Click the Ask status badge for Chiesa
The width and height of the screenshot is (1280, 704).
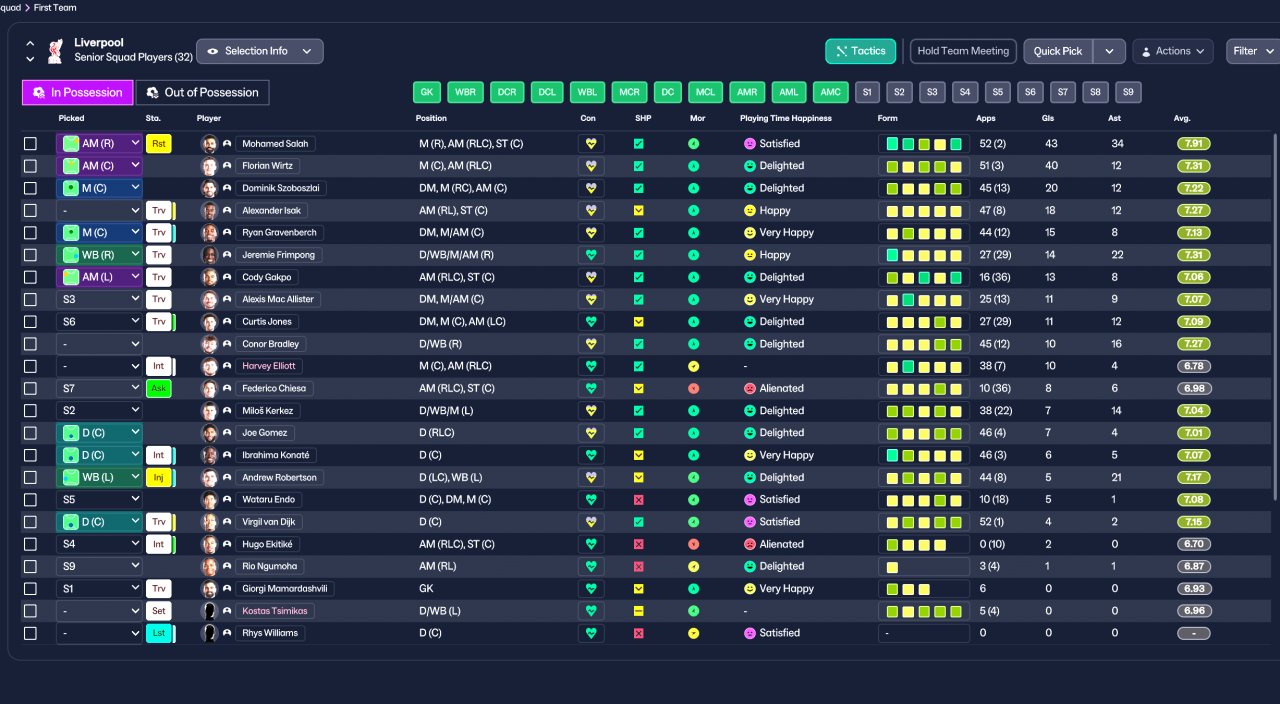pos(159,388)
